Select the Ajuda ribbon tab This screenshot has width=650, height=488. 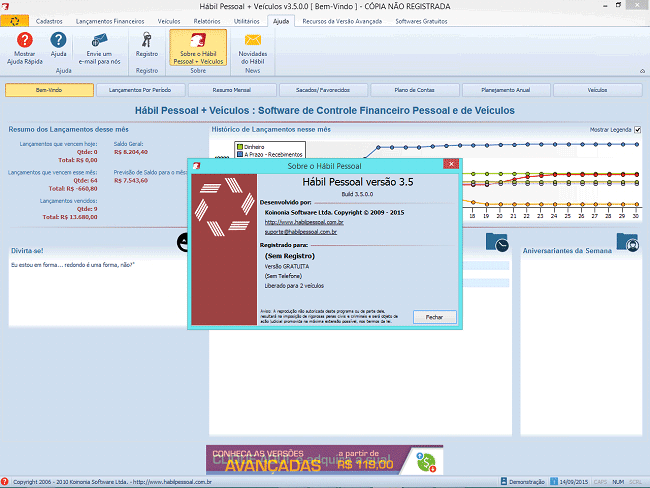click(x=281, y=21)
